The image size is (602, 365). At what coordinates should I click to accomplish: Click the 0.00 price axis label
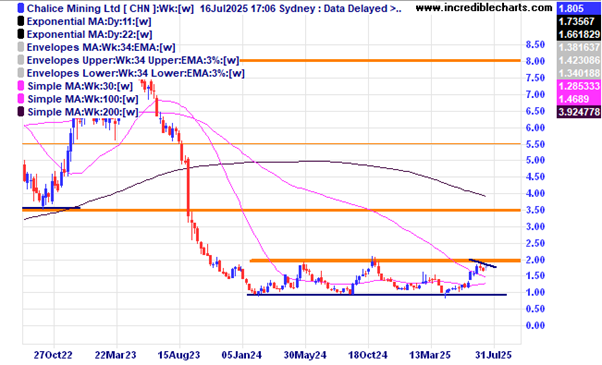click(535, 325)
